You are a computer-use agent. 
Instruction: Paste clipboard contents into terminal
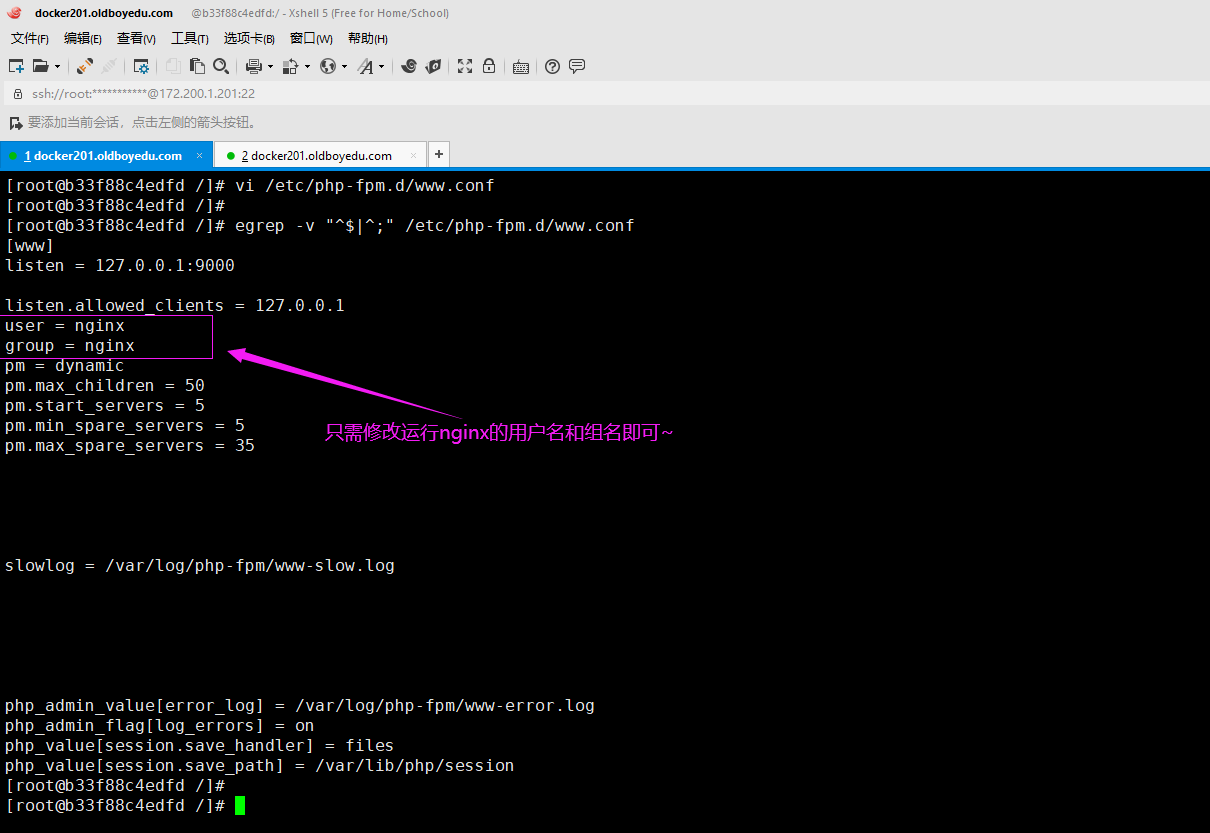[x=197, y=66]
